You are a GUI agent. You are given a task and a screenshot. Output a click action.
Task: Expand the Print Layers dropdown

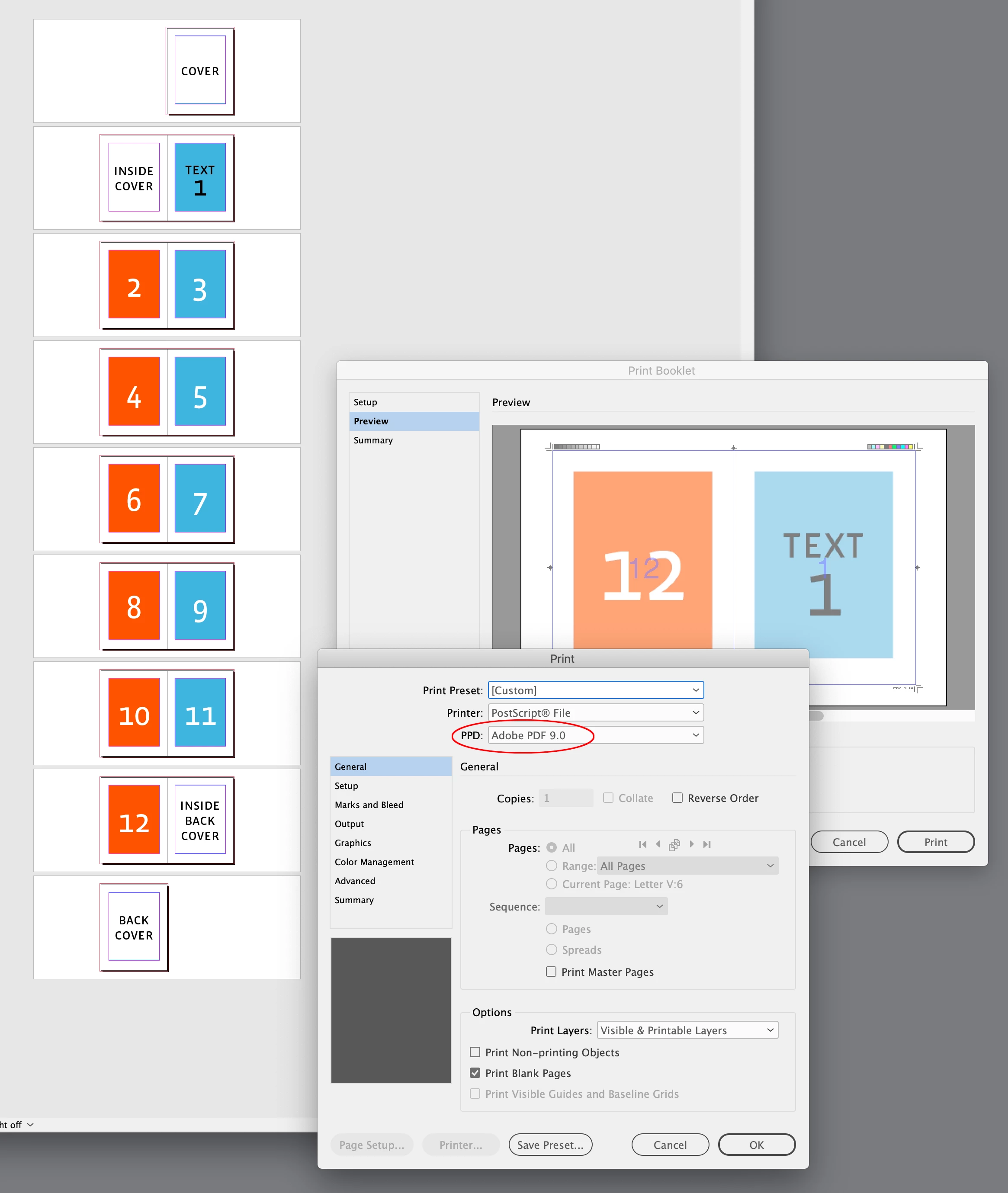click(x=687, y=1029)
